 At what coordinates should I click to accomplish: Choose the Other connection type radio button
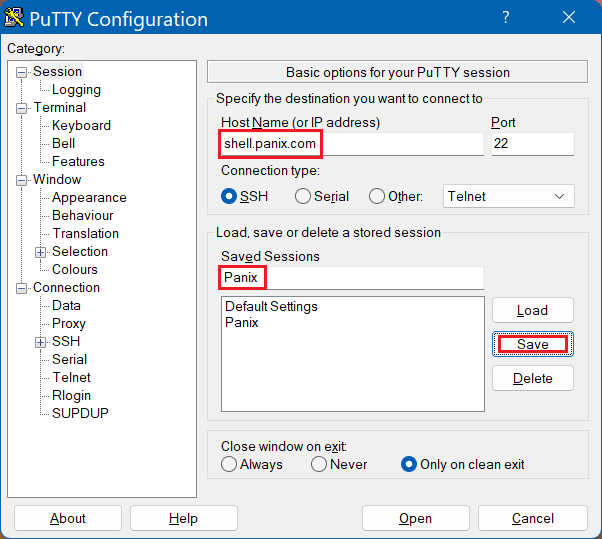point(377,197)
